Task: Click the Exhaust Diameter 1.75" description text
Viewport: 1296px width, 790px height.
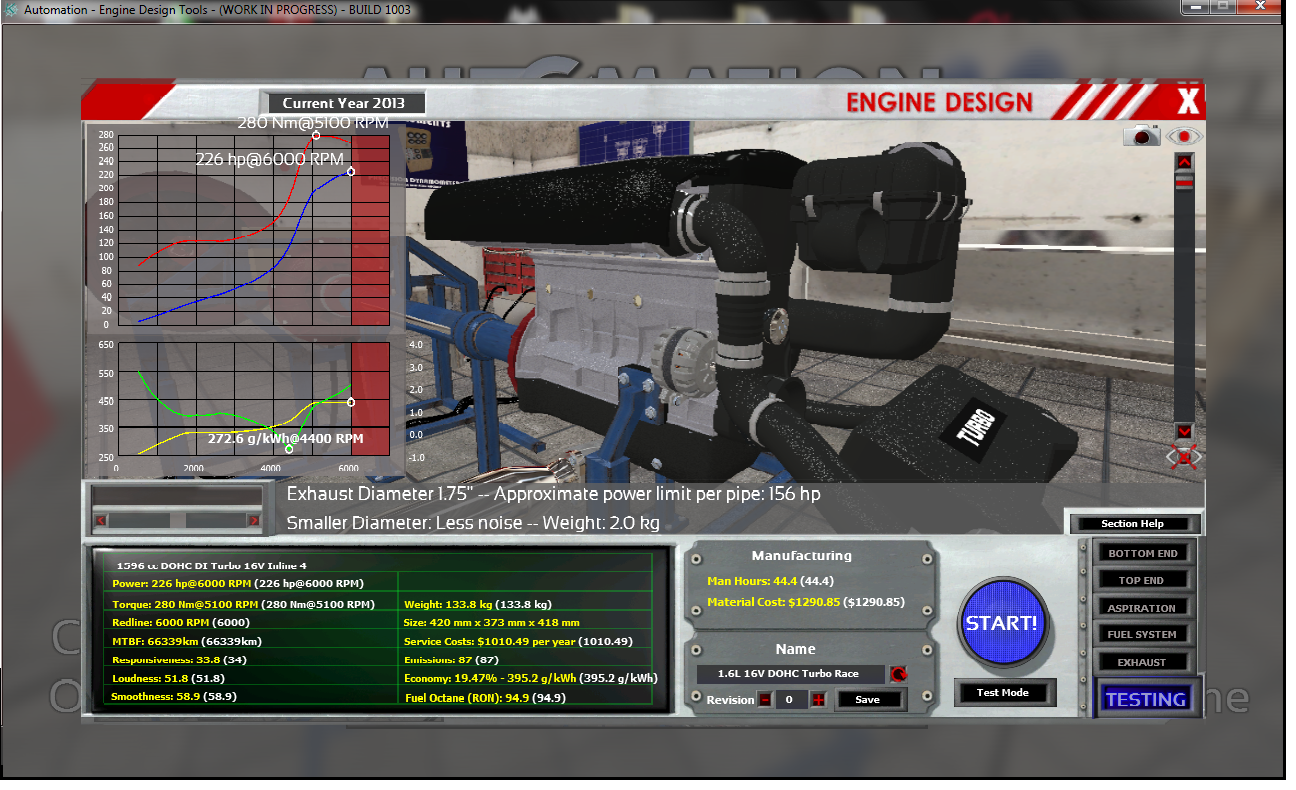Action: point(553,494)
